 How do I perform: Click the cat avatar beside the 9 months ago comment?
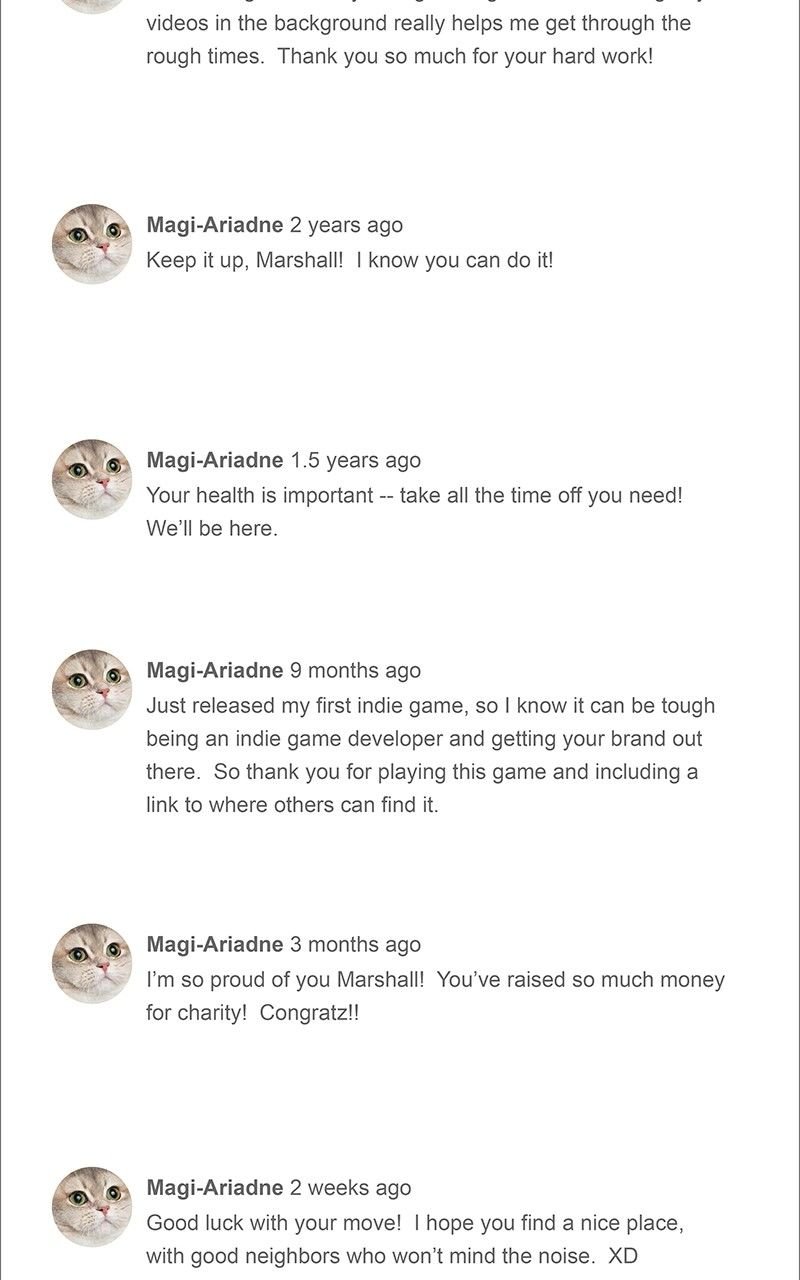92,689
